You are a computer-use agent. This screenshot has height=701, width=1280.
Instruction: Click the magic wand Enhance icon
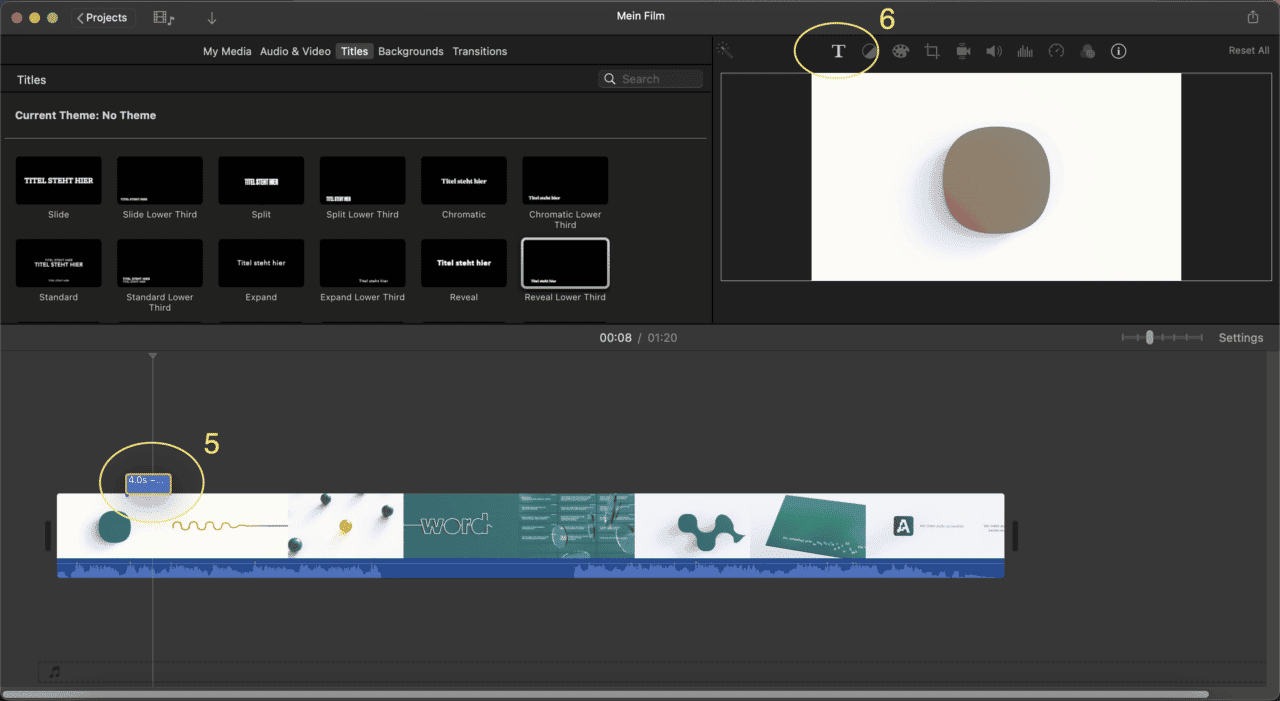click(x=725, y=51)
